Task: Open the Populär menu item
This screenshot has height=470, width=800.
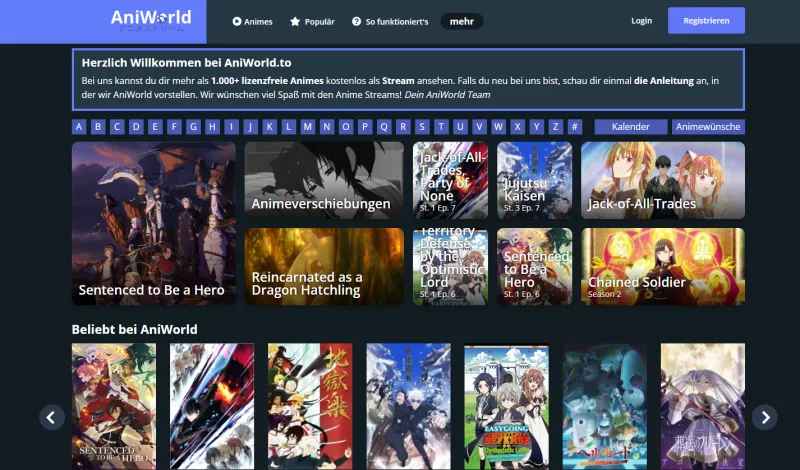Action: coord(312,21)
